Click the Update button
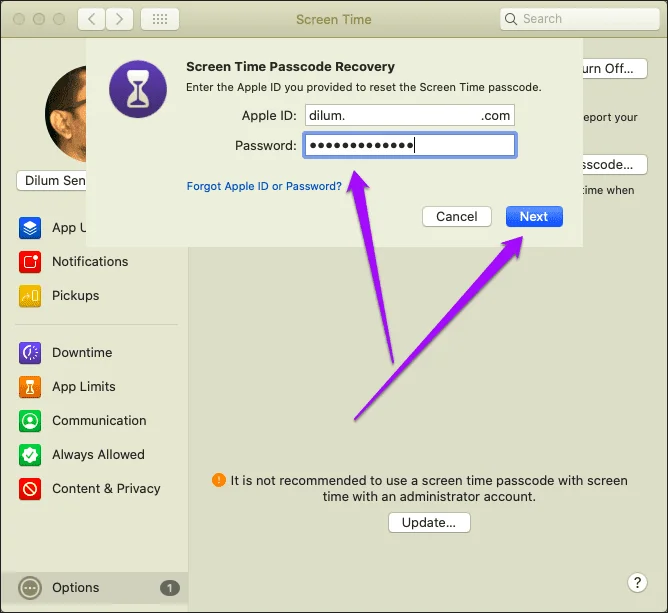 click(x=429, y=522)
